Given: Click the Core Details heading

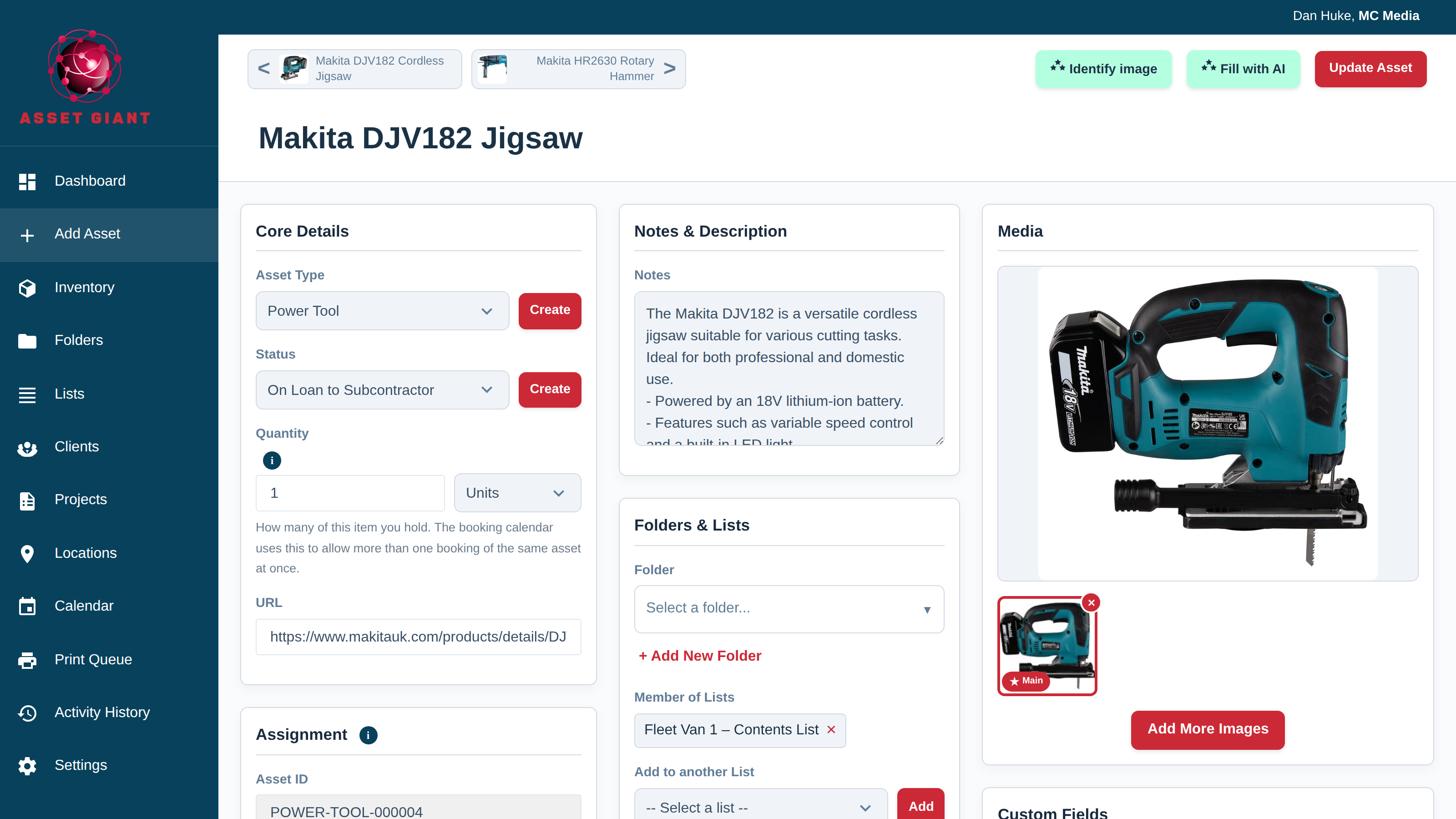Looking at the screenshot, I should (x=303, y=232).
